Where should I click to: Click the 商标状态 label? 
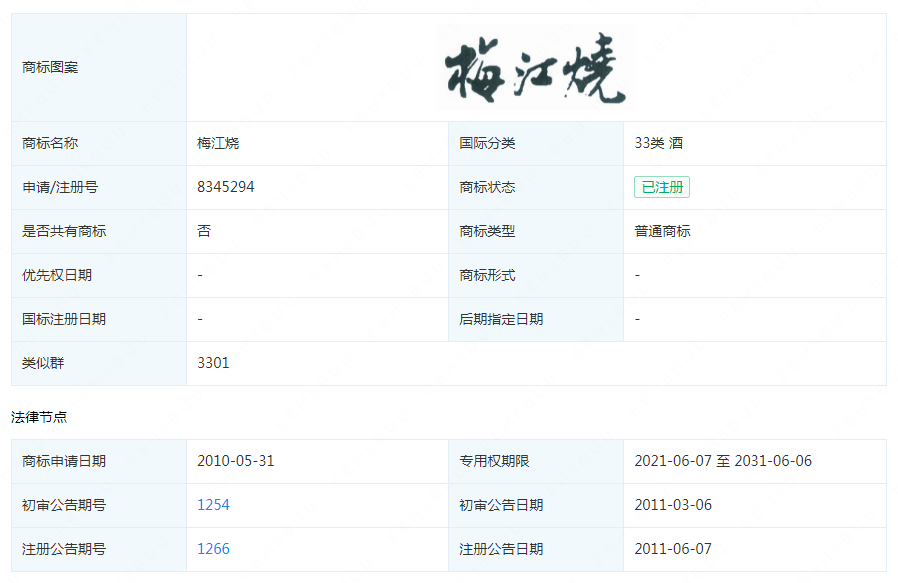[487, 187]
